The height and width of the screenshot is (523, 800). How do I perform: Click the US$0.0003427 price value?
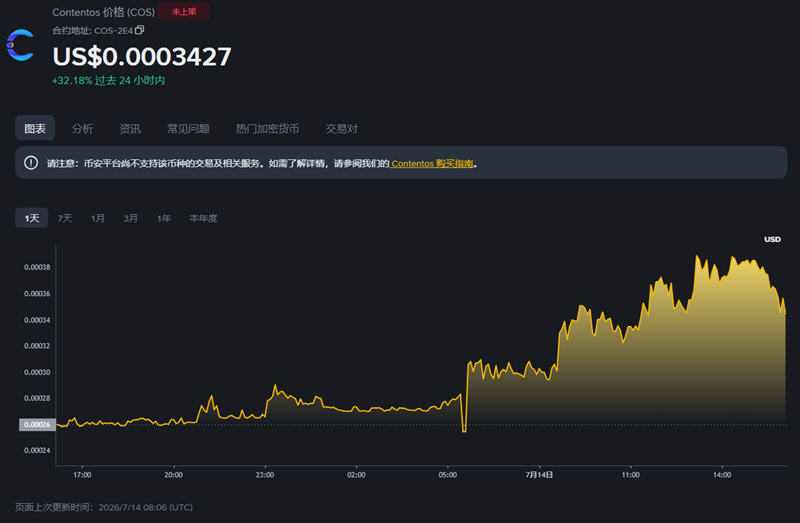tap(142, 56)
